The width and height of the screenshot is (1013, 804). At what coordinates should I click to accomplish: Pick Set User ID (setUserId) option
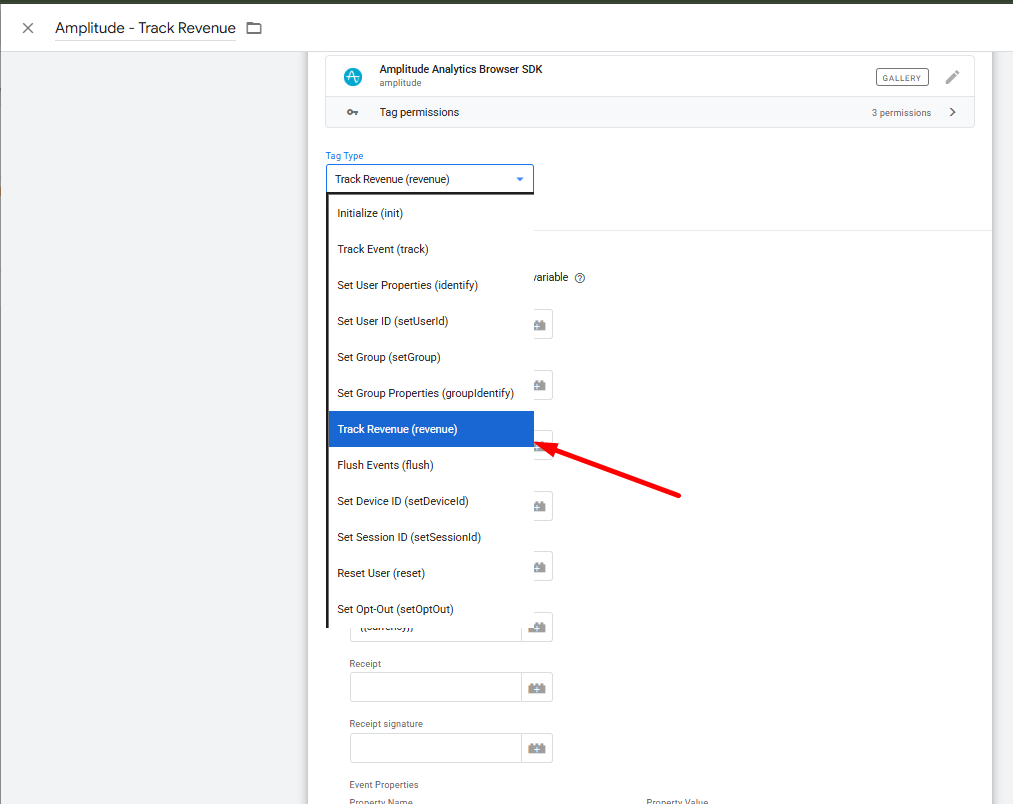(x=392, y=321)
